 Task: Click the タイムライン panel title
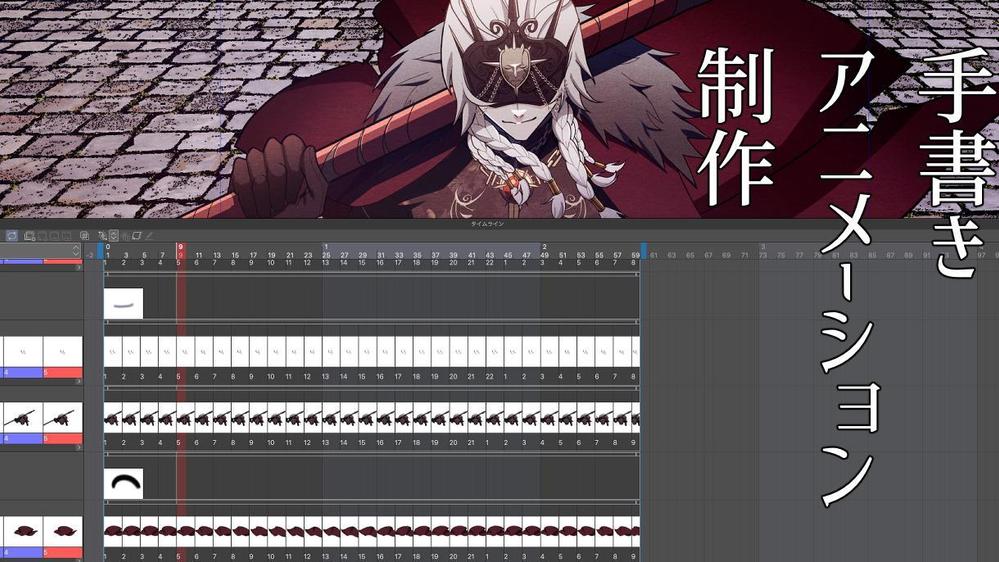(487, 224)
